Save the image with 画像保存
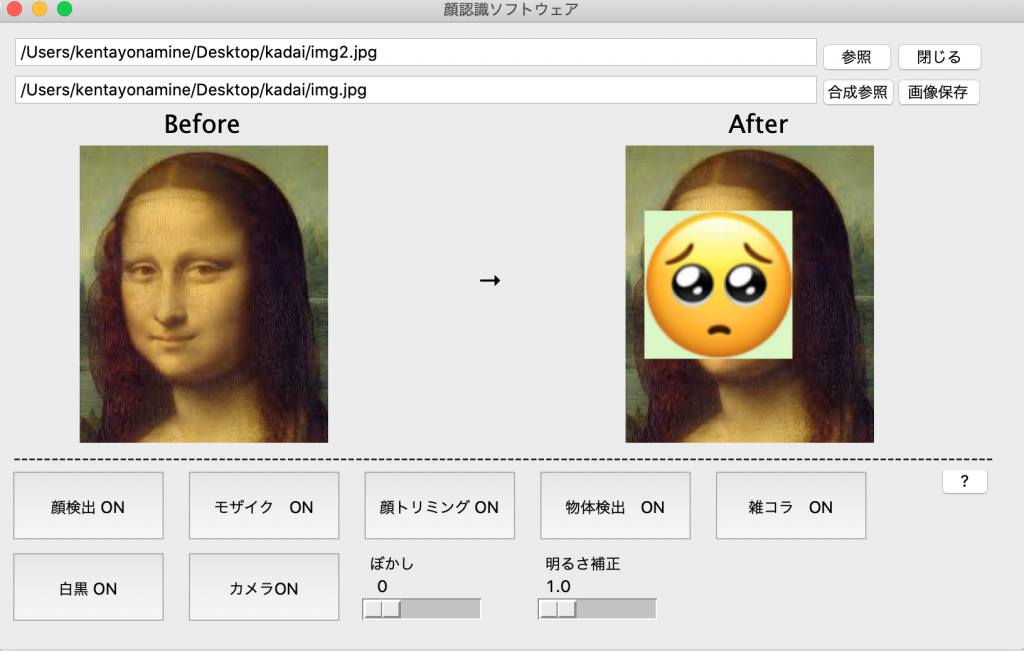The height and width of the screenshot is (651, 1024). point(938,92)
